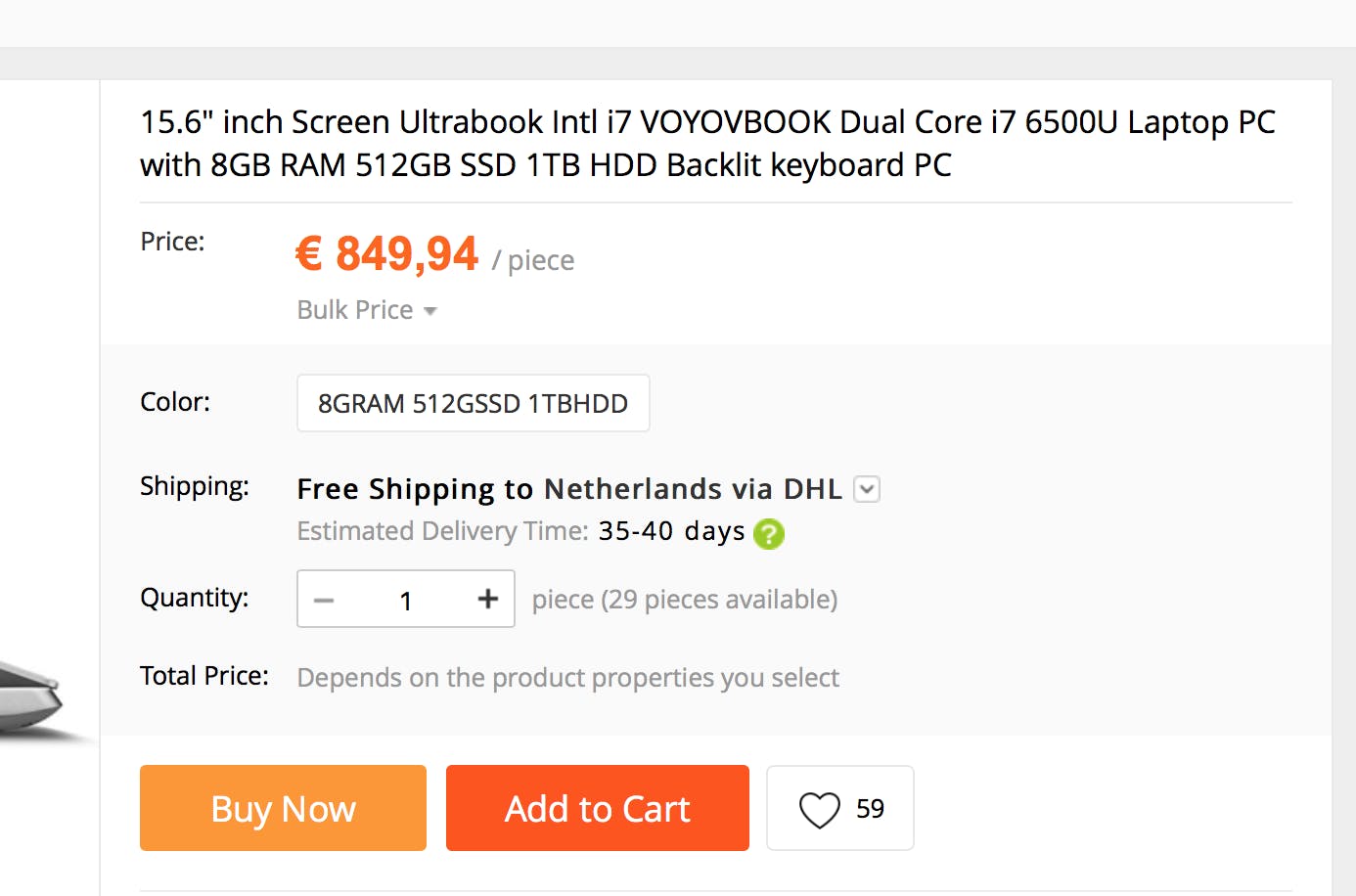This screenshot has width=1356, height=896.
Task: Click the € 849,94 price amount
Action: coord(387,254)
